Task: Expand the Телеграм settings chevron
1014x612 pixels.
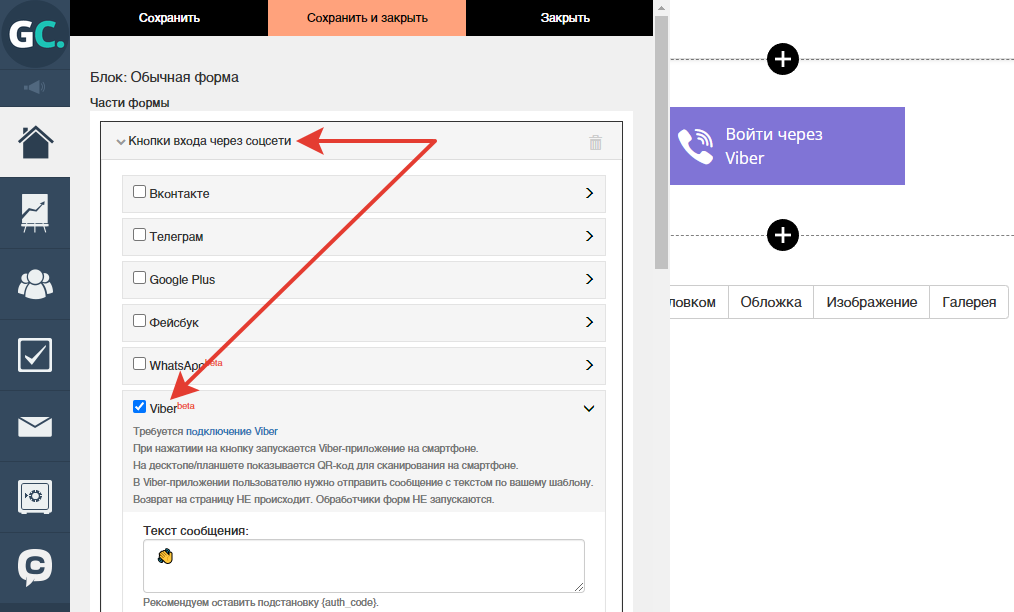Action: tap(589, 236)
